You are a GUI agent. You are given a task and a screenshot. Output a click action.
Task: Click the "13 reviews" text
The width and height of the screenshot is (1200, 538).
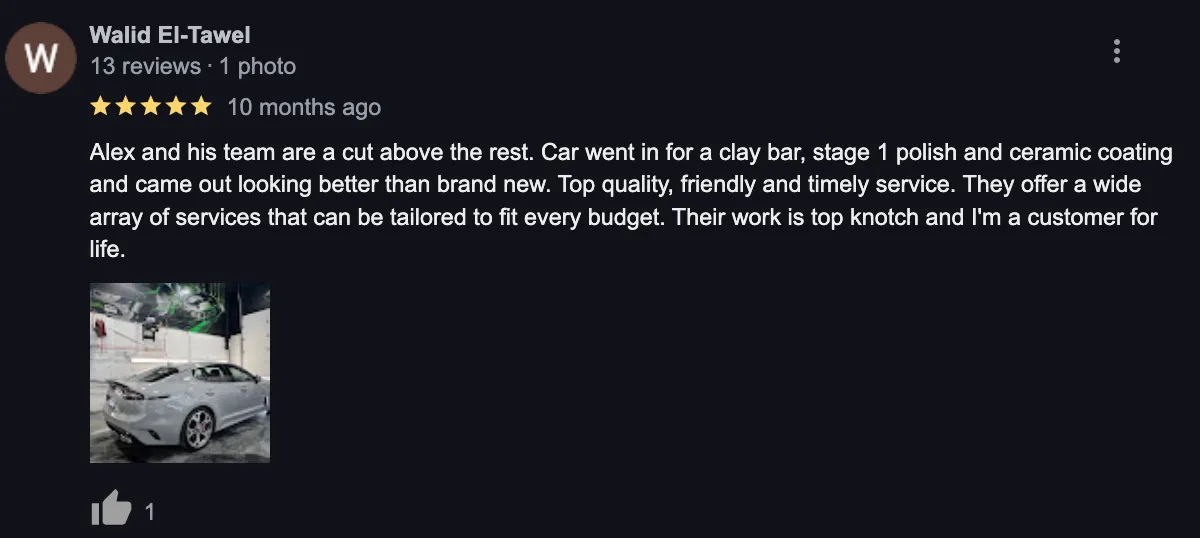(145, 66)
